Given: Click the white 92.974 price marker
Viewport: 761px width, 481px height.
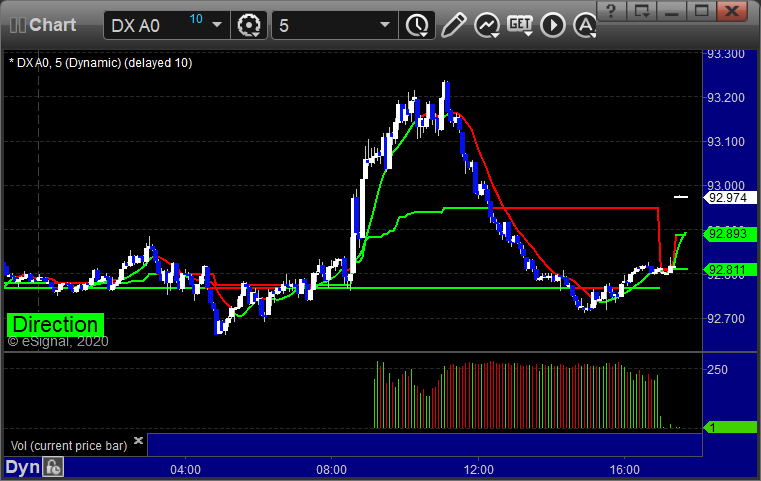Looking at the screenshot, I should tap(730, 198).
